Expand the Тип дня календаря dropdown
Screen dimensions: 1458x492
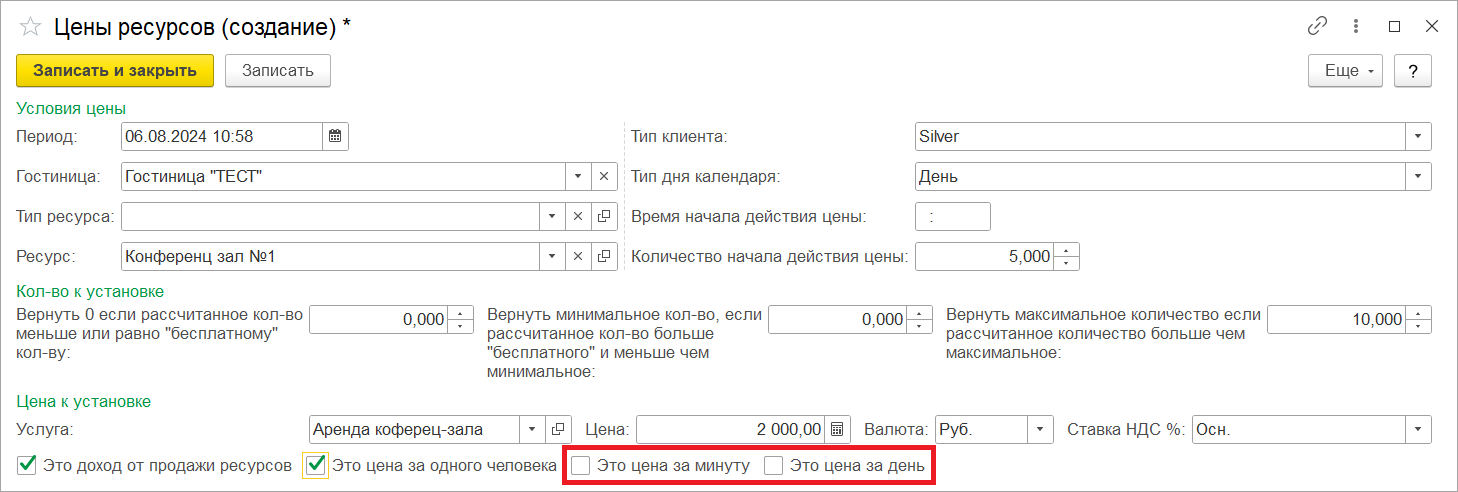[1419, 176]
